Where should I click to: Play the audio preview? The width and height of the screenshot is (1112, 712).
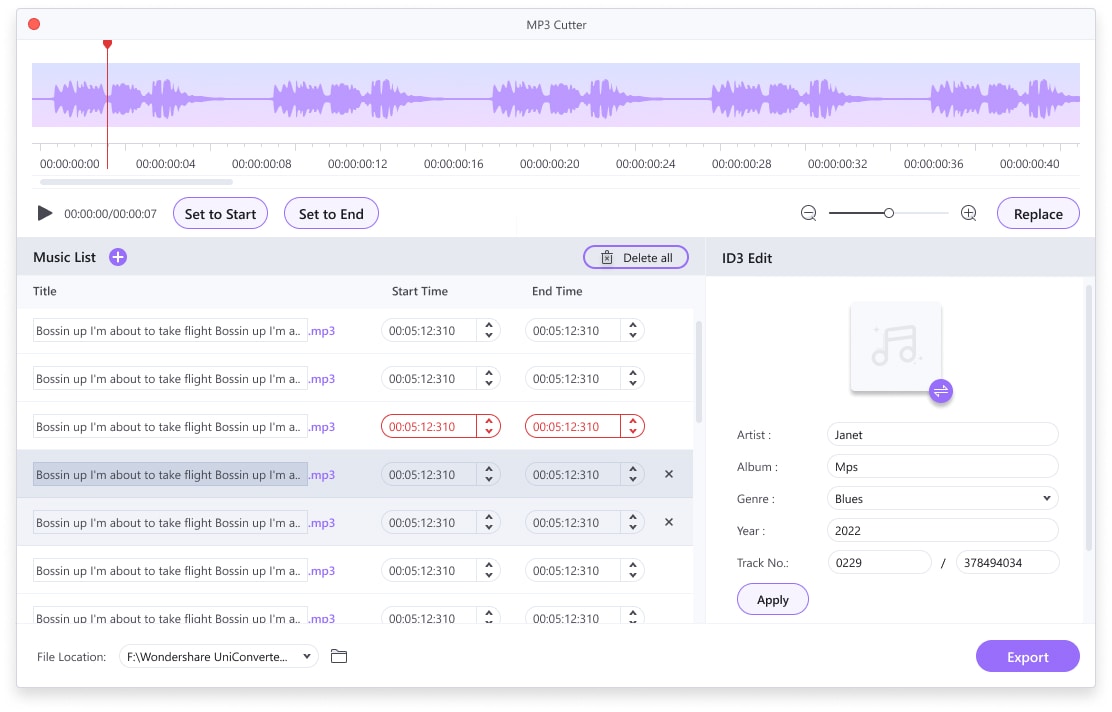[45, 213]
